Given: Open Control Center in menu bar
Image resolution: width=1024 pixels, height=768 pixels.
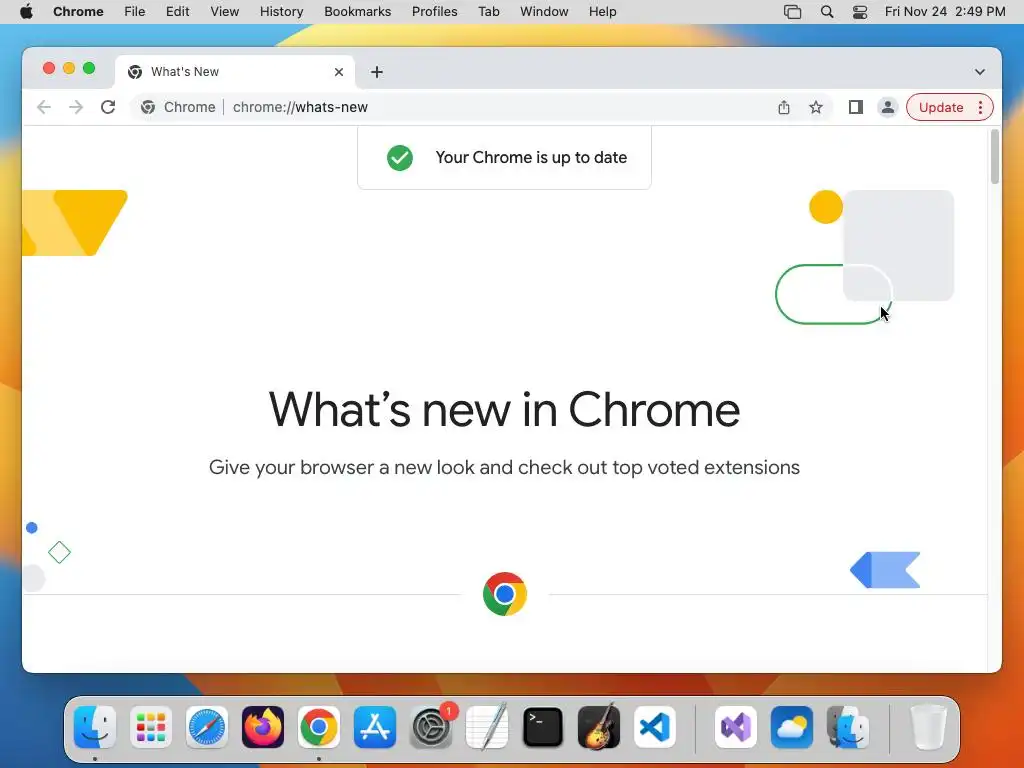Looking at the screenshot, I should [x=860, y=12].
